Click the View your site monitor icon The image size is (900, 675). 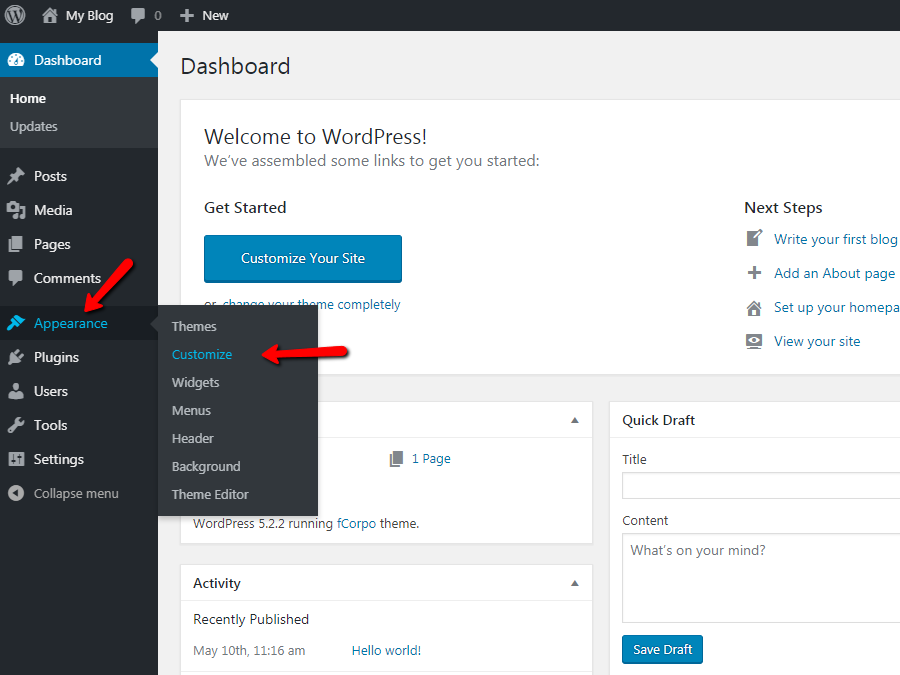click(754, 342)
